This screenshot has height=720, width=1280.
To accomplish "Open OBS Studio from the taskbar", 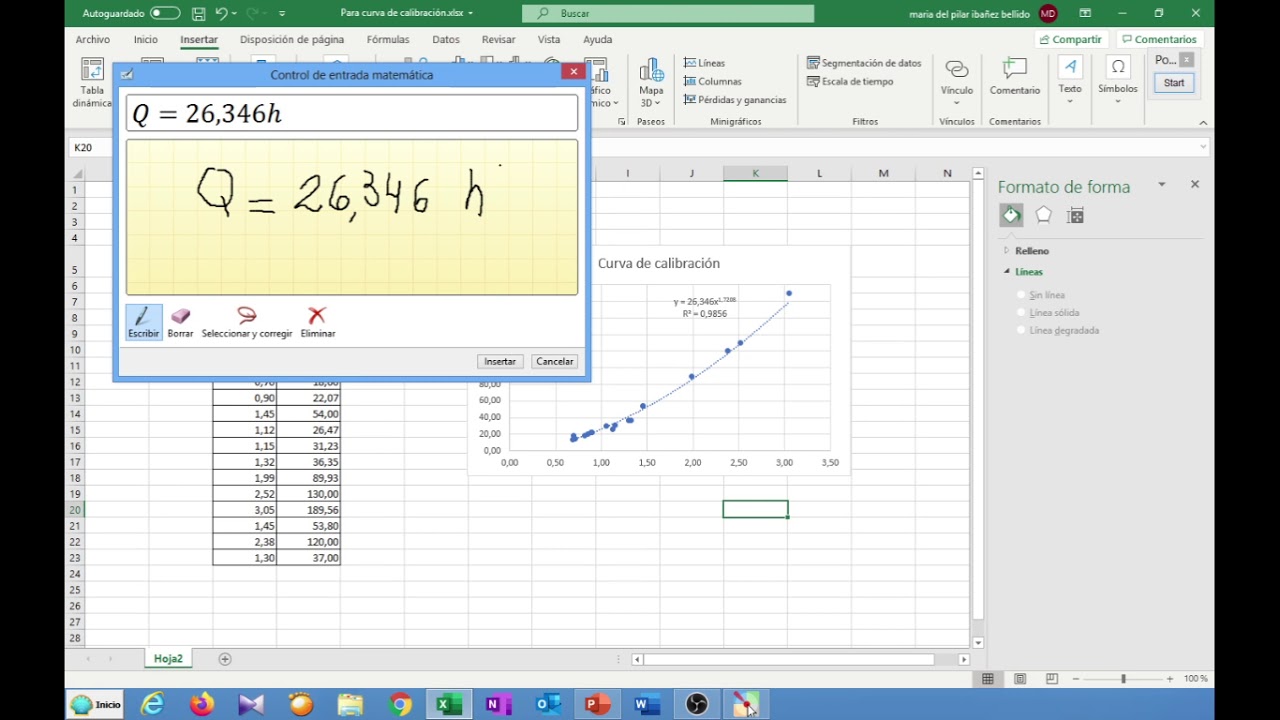I will [x=697, y=705].
